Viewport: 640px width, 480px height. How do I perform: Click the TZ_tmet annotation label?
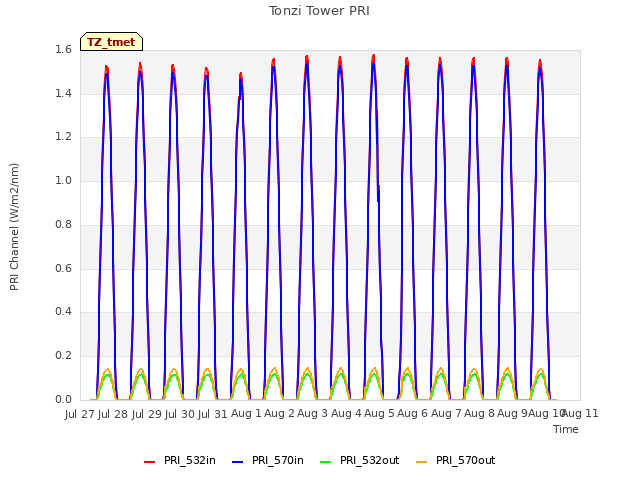point(111,42)
